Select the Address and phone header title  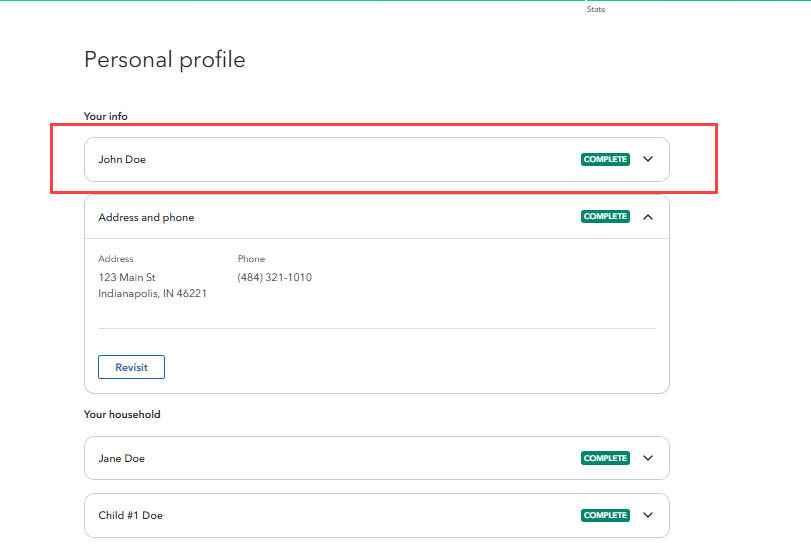[x=146, y=217]
